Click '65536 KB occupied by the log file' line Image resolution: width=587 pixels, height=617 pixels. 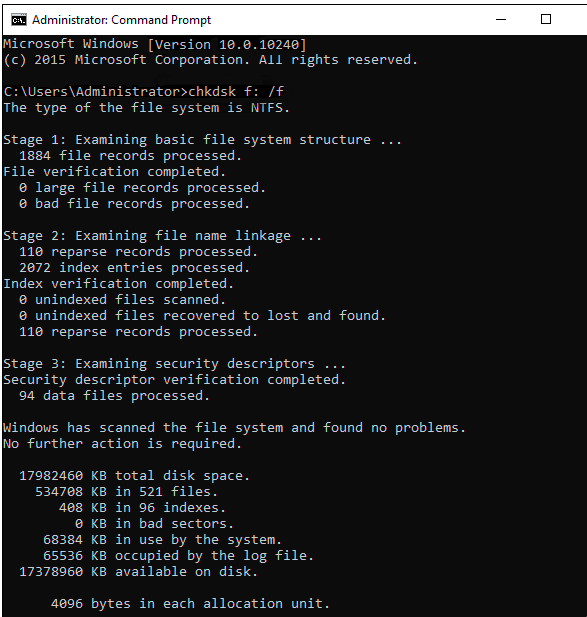pyautogui.click(x=178, y=556)
